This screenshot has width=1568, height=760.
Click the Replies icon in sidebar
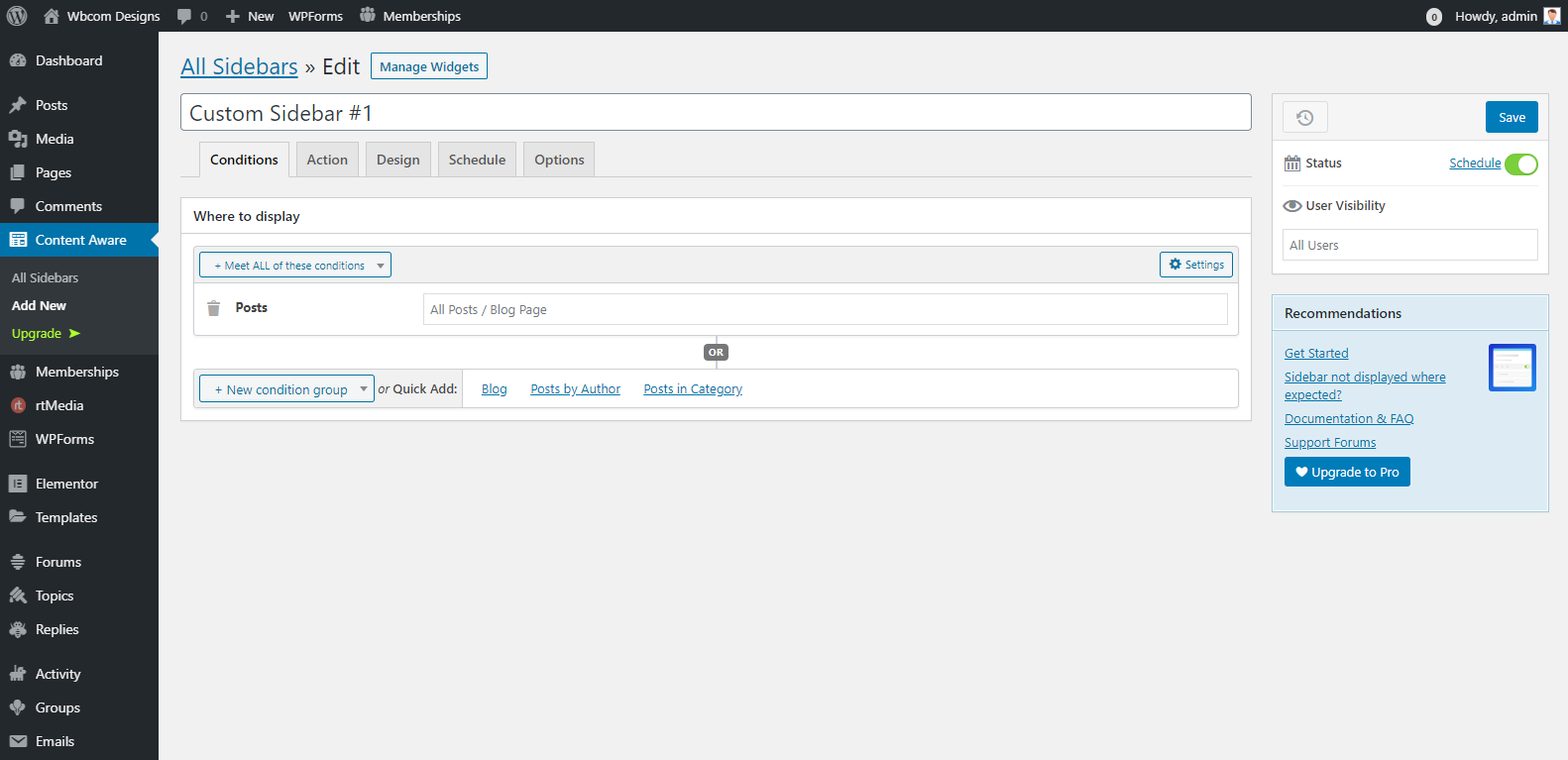coord(18,629)
